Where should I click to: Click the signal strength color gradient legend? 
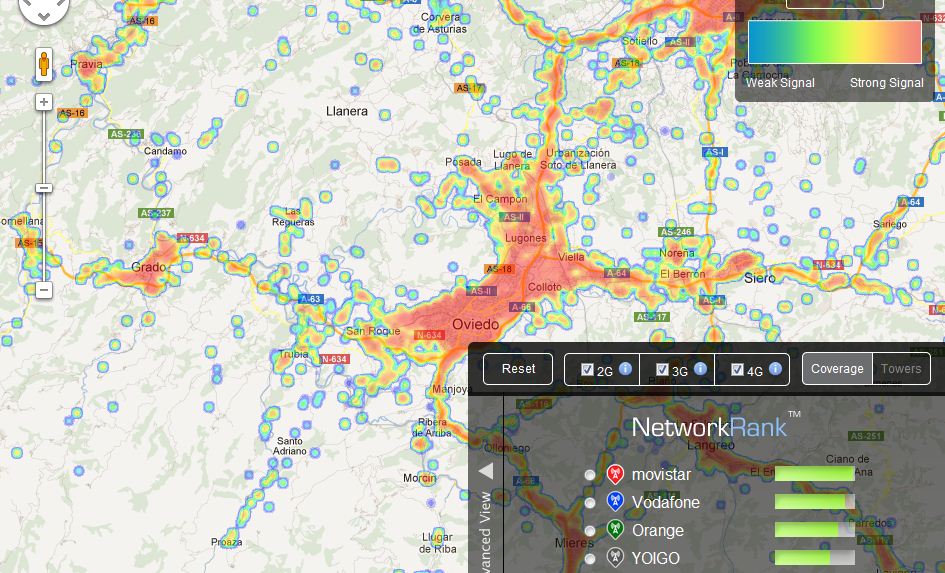(x=835, y=42)
